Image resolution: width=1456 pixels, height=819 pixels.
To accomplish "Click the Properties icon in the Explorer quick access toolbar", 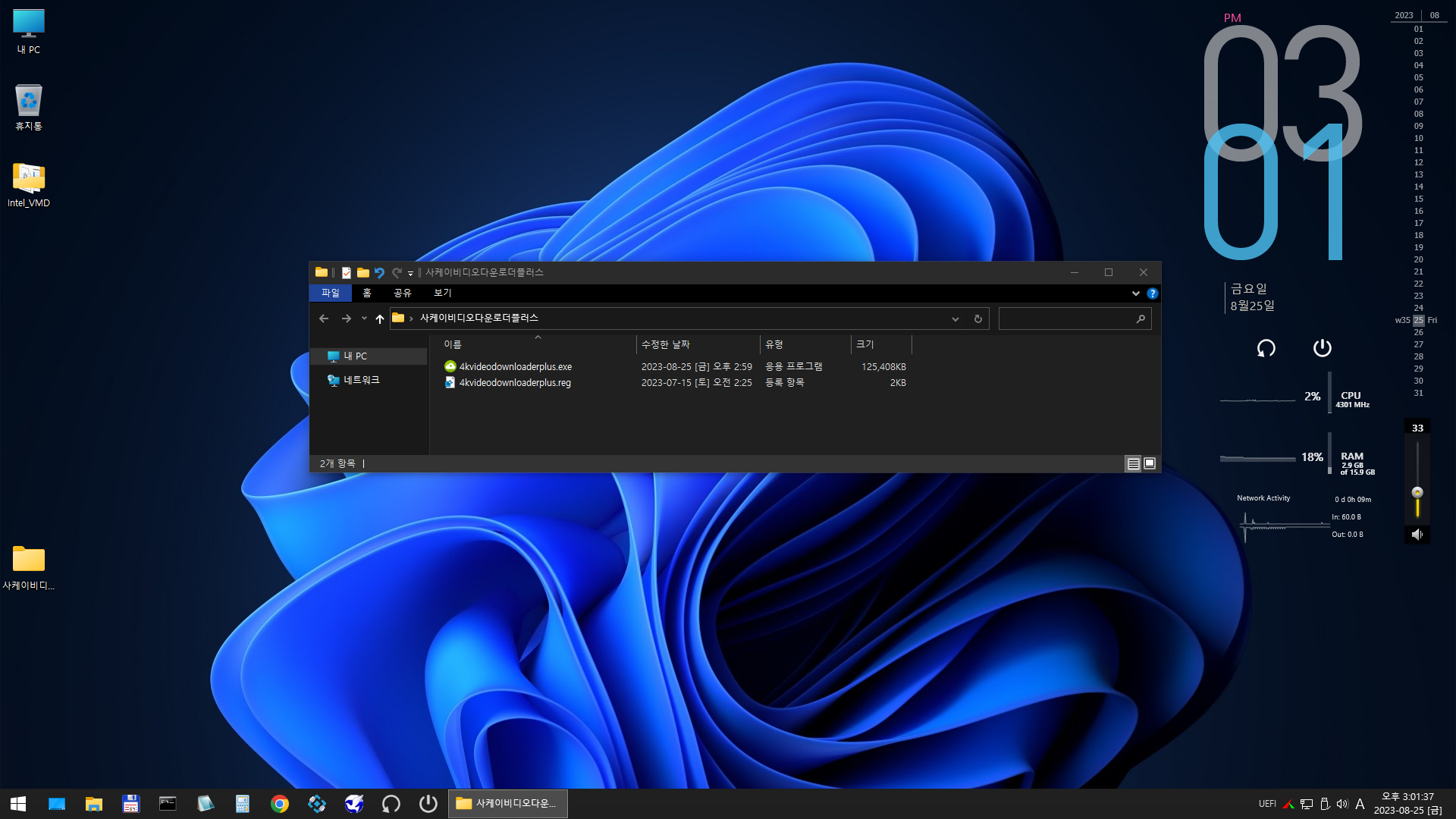I will click(347, 272).
